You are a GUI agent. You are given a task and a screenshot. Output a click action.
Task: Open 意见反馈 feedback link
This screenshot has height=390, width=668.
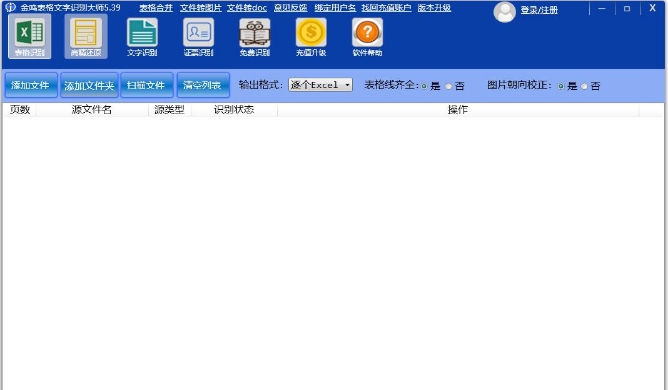coord(291,8)
